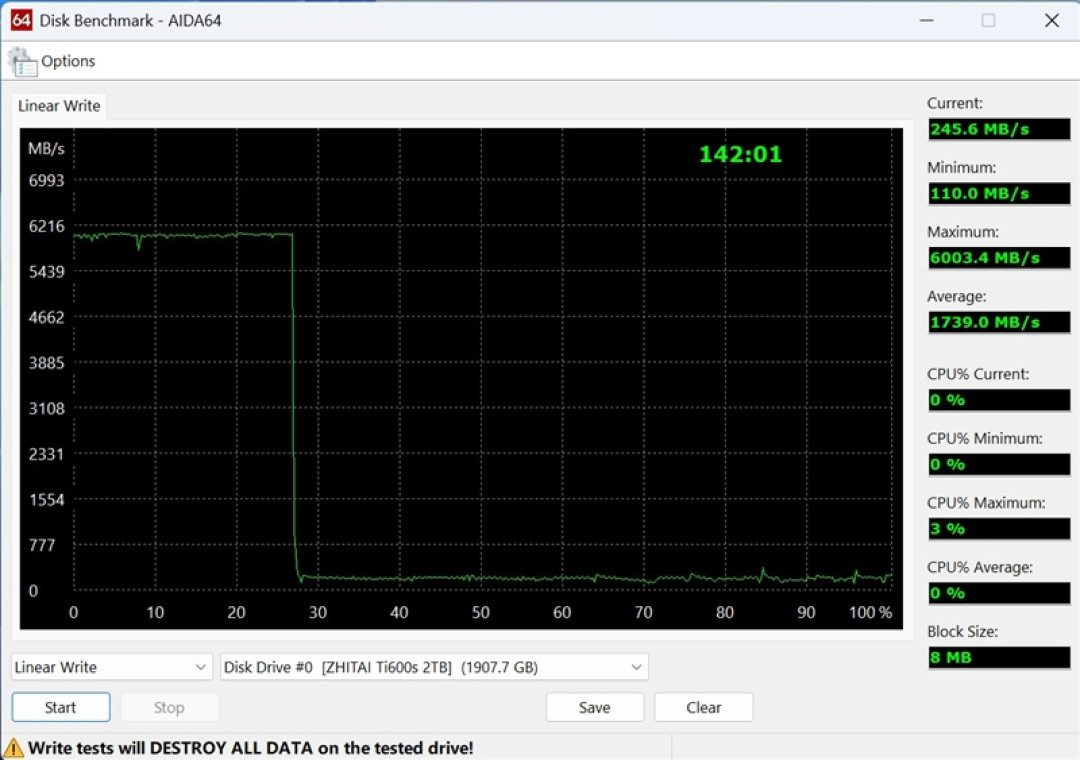Click the 50 label on the horizontal axis

481,613
